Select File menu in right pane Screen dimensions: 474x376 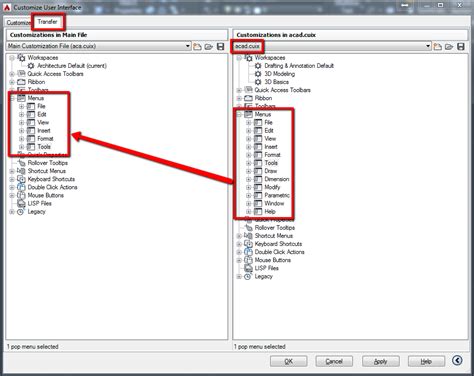pyautogui.click(x=268, y=122)
